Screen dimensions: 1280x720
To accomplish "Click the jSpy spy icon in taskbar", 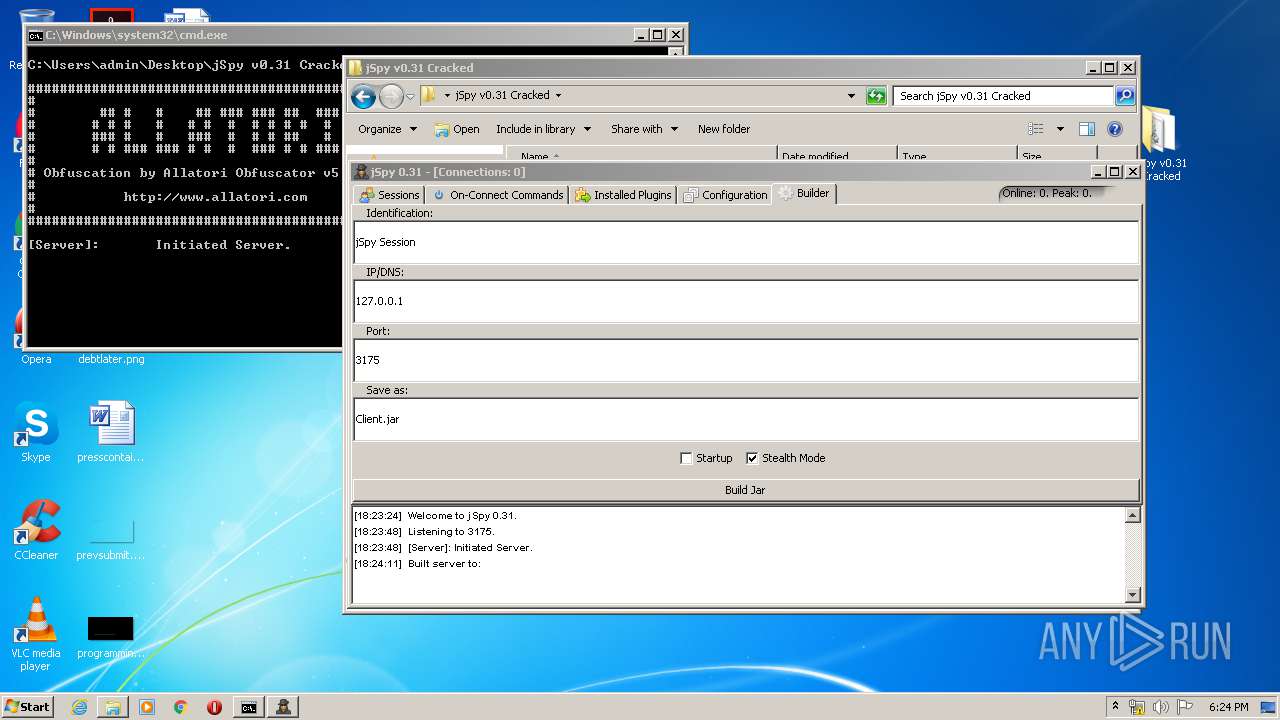I will click(284, 707).
